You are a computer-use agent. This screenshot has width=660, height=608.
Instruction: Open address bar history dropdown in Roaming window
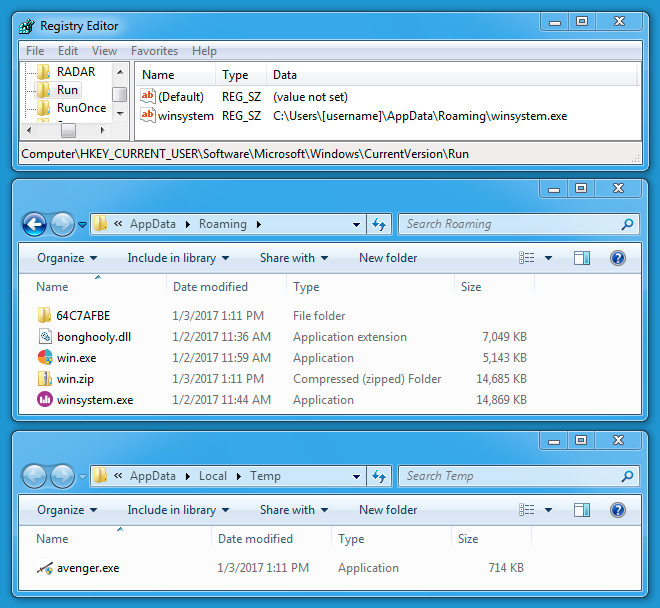356,224
